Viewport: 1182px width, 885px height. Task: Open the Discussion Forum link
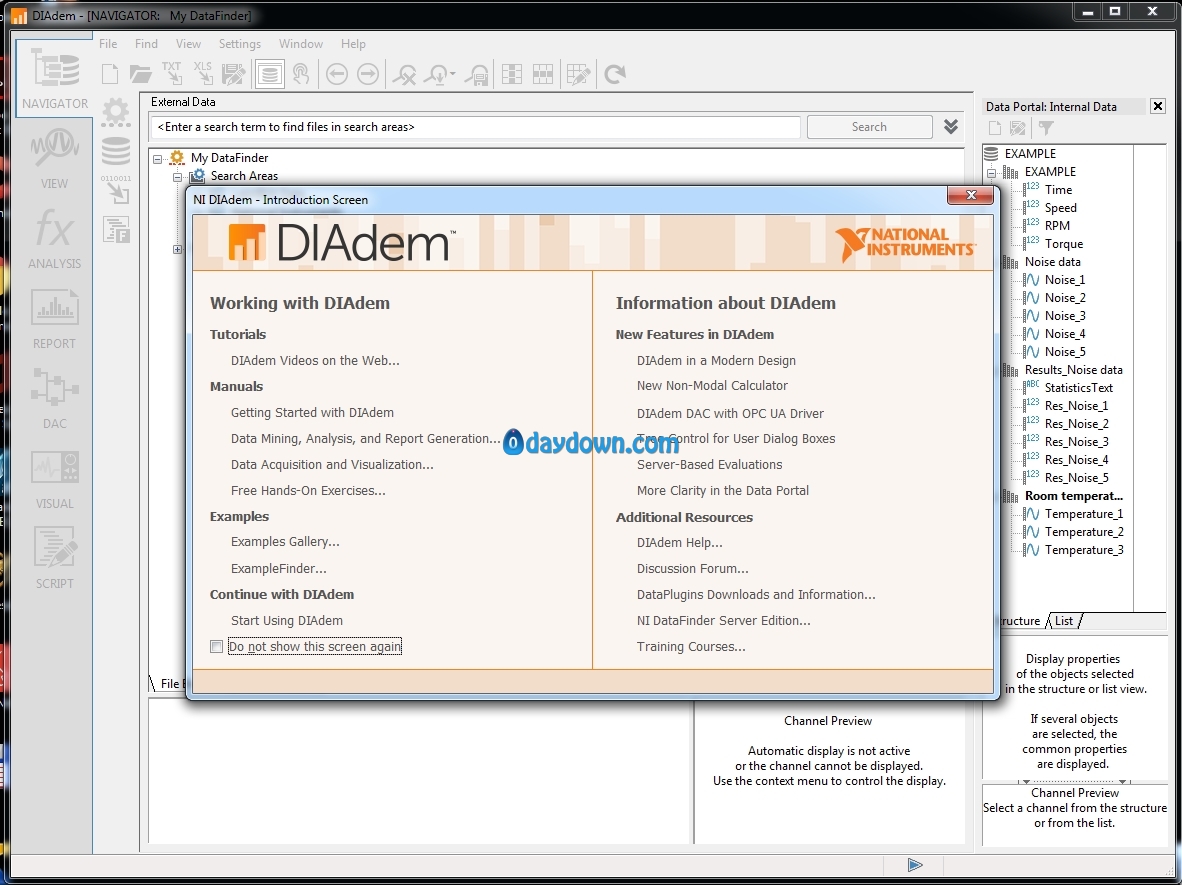click(x=692, y=568)
